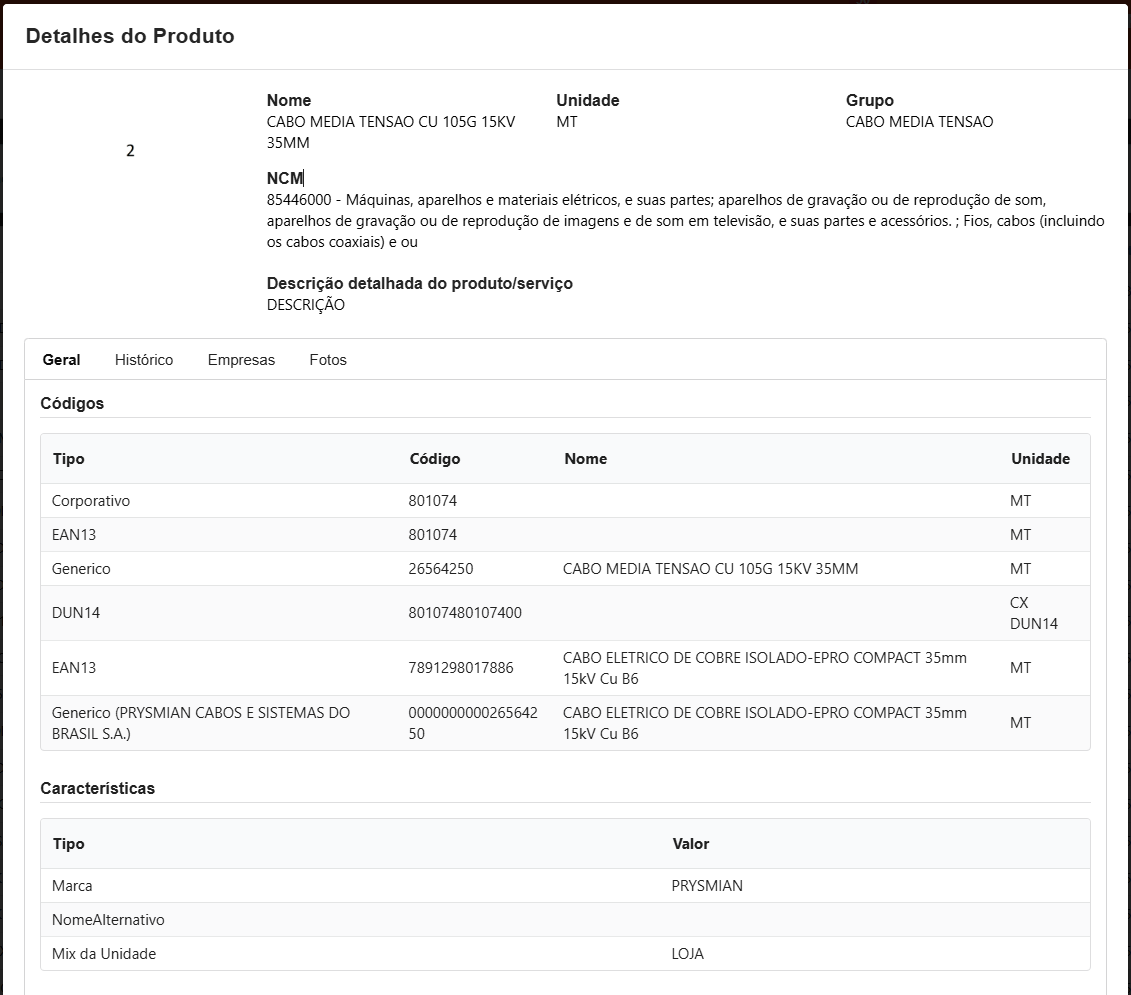Click the Código column header
Viewport: 1131px width, 995px height.
435,459
